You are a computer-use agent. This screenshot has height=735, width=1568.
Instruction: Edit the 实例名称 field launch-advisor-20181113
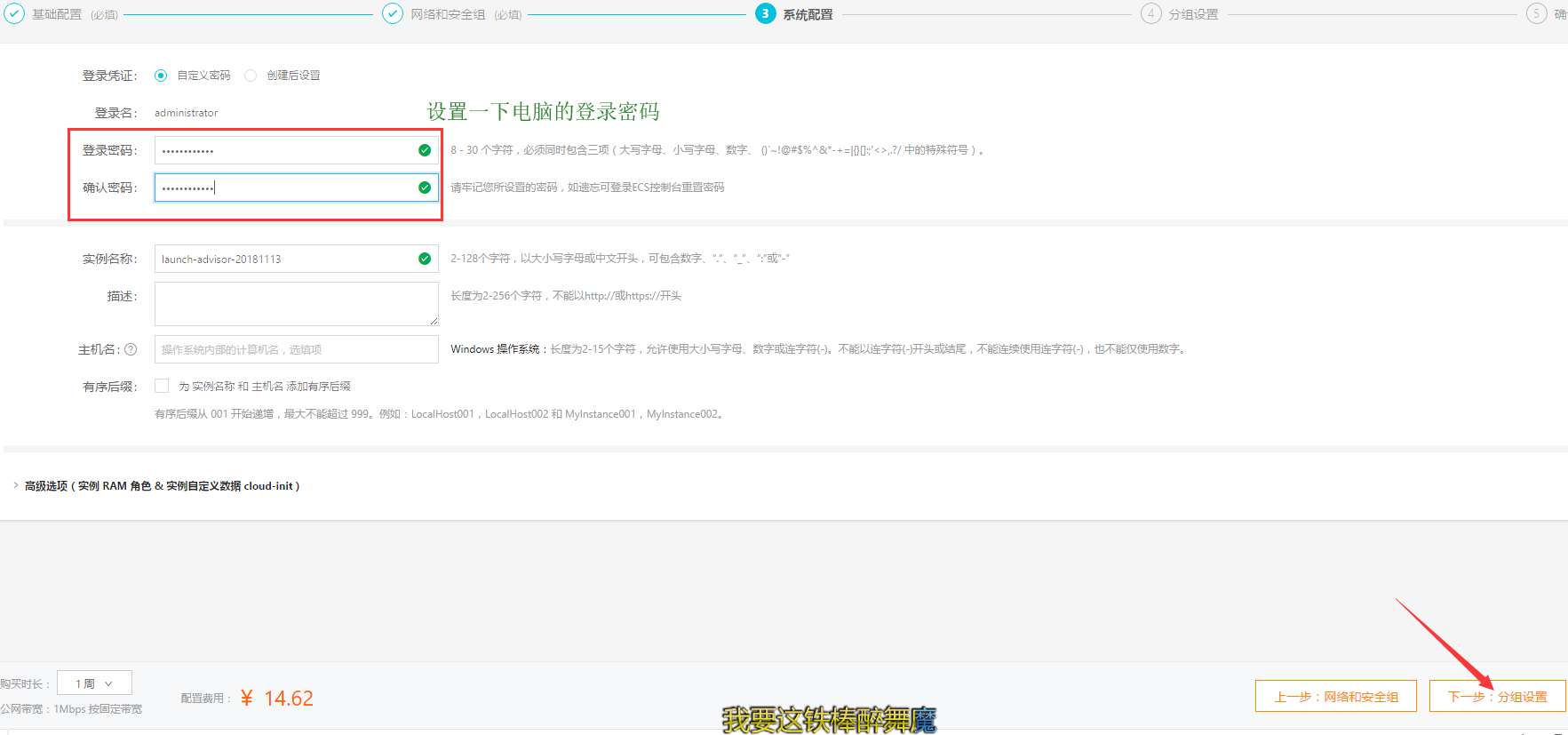(x=297, y=259)
